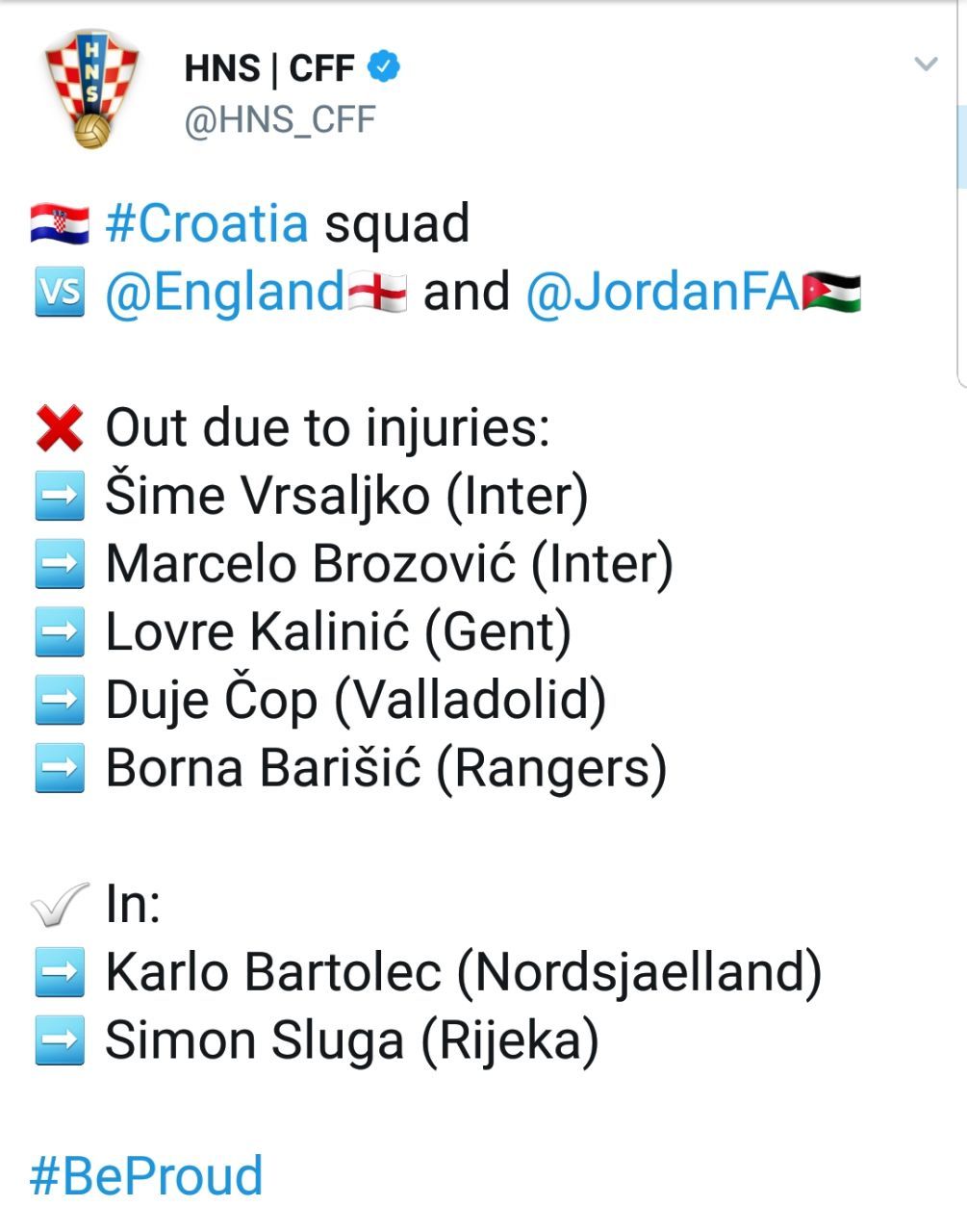
Task: Visit the @England mention
Action: tap(224, 292)
